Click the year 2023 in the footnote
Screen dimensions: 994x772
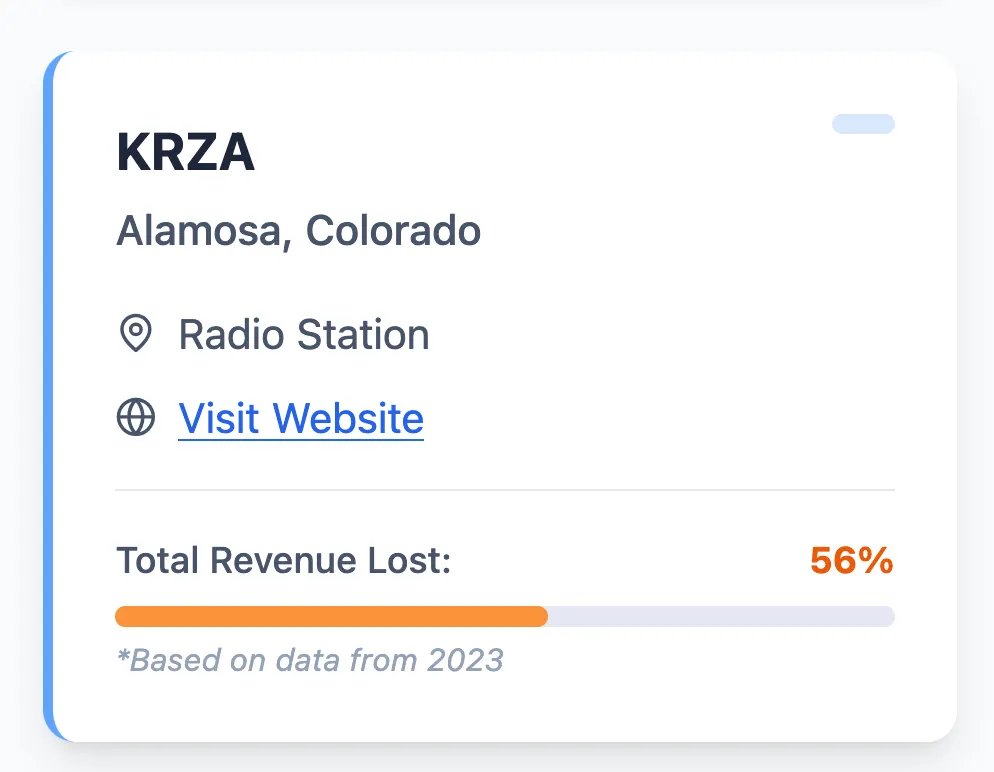(465, 660)
